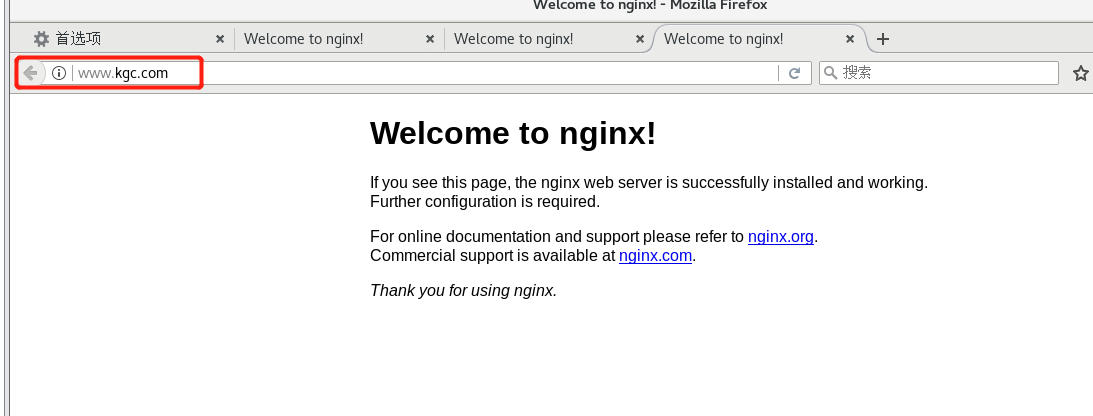
Task: Reload the current page
Action: (x=794, y=73)
